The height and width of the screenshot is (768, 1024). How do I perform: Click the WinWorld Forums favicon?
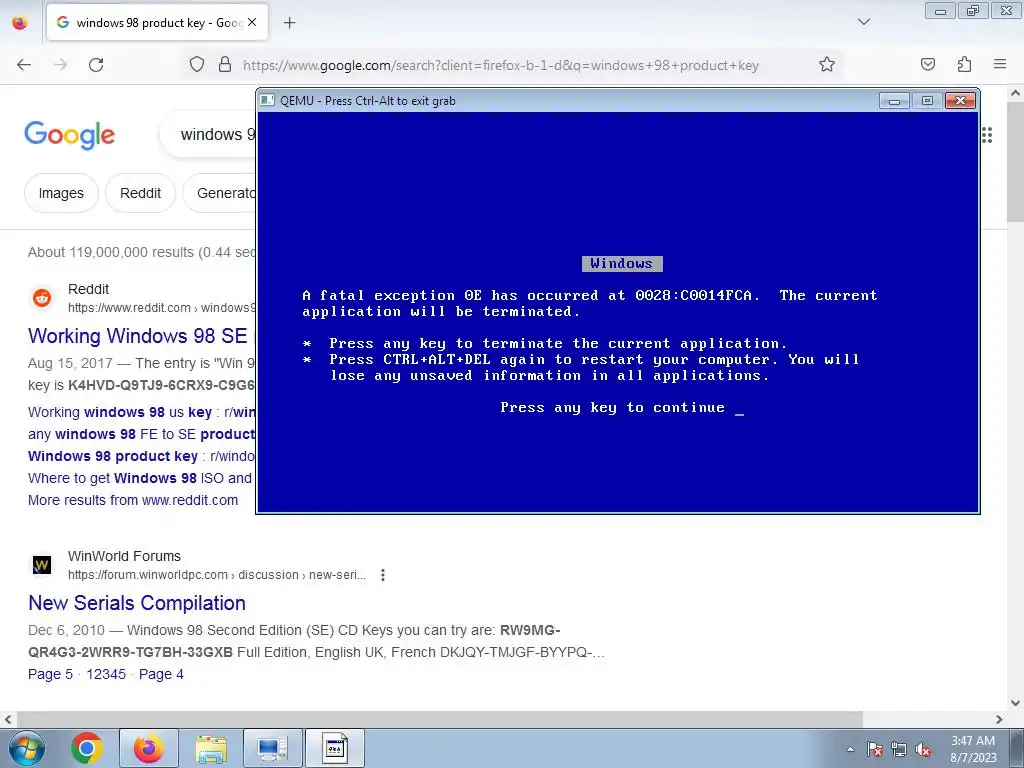42,565
